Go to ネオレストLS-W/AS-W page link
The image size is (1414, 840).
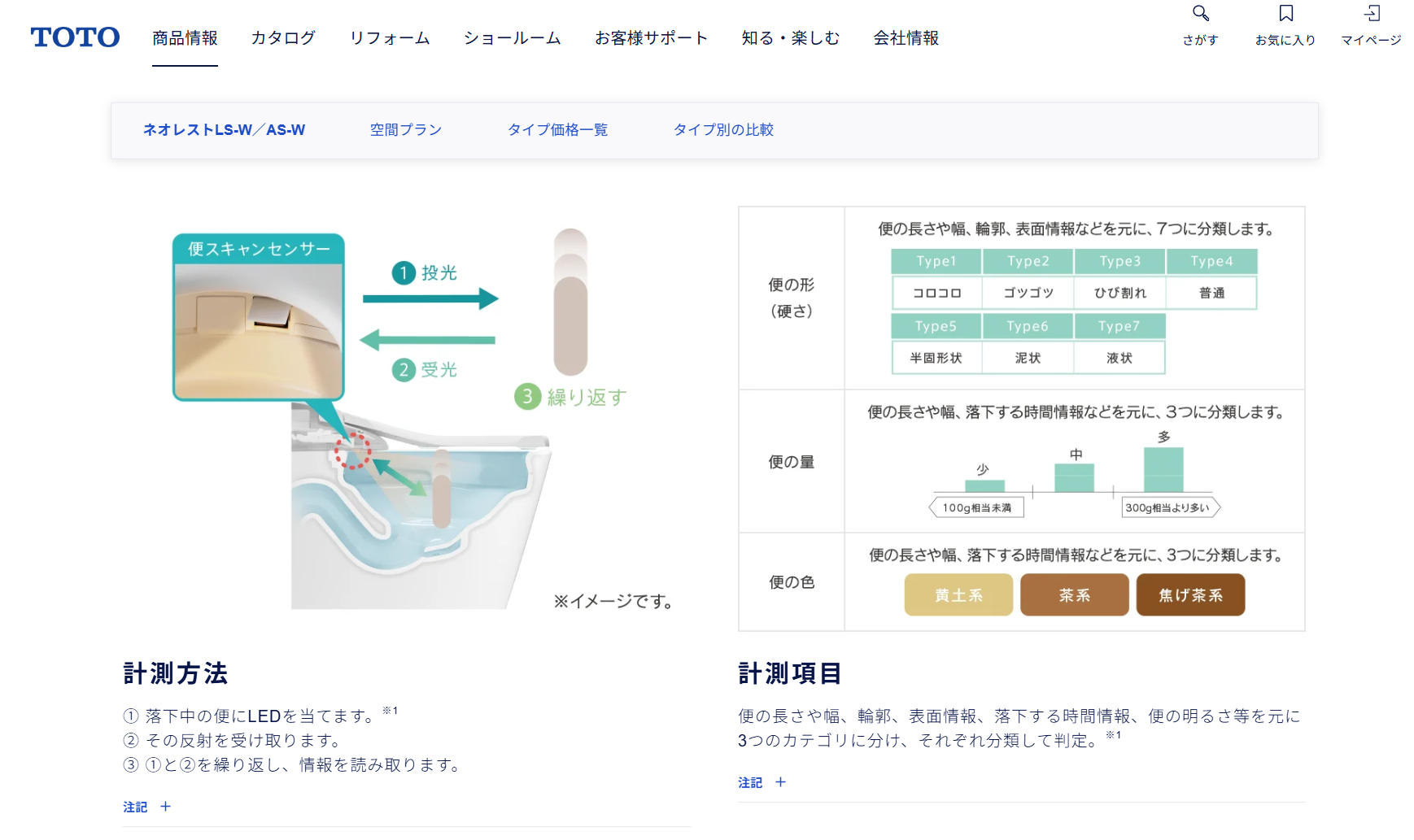click(224, 130)
